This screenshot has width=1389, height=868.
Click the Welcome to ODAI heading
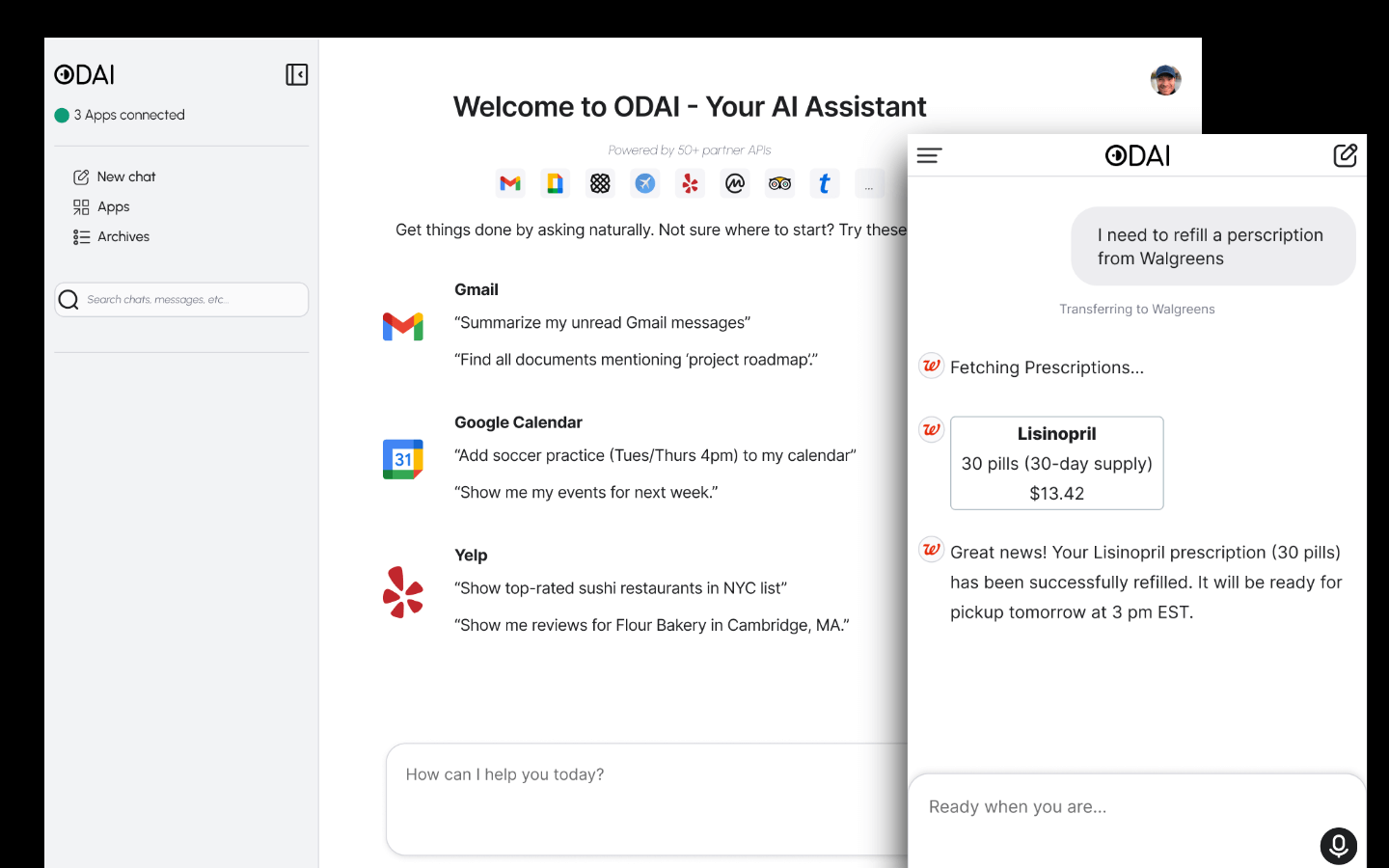690,106
